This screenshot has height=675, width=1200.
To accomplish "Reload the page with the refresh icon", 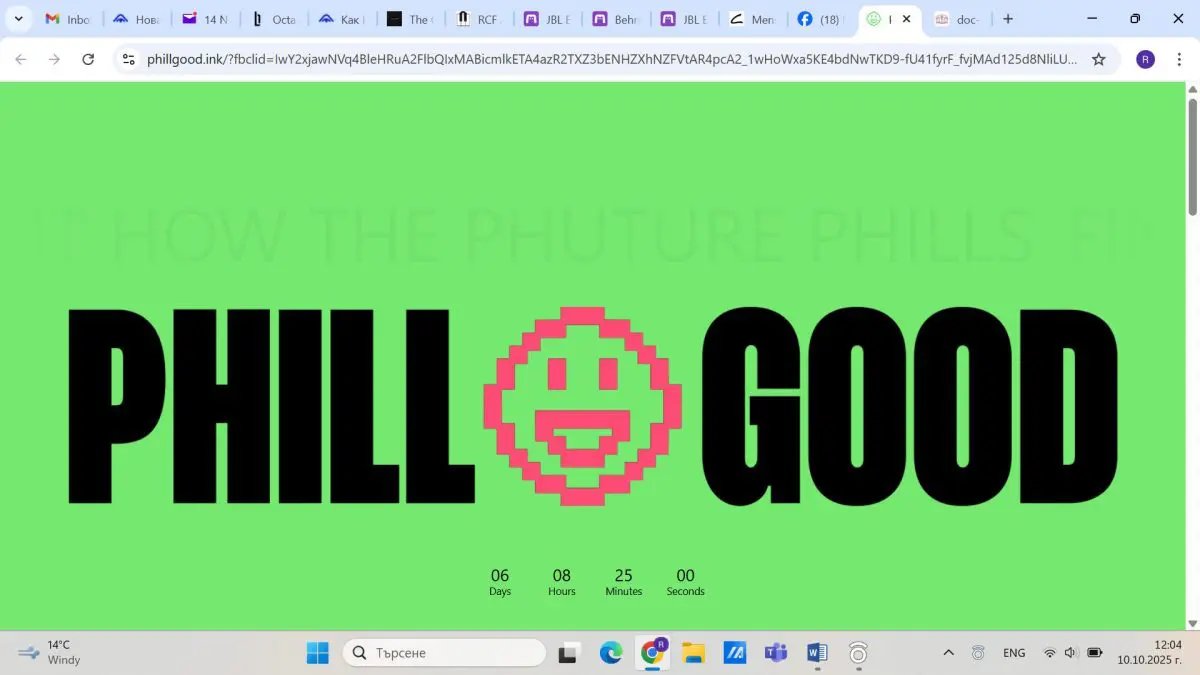I will point(88,59).
